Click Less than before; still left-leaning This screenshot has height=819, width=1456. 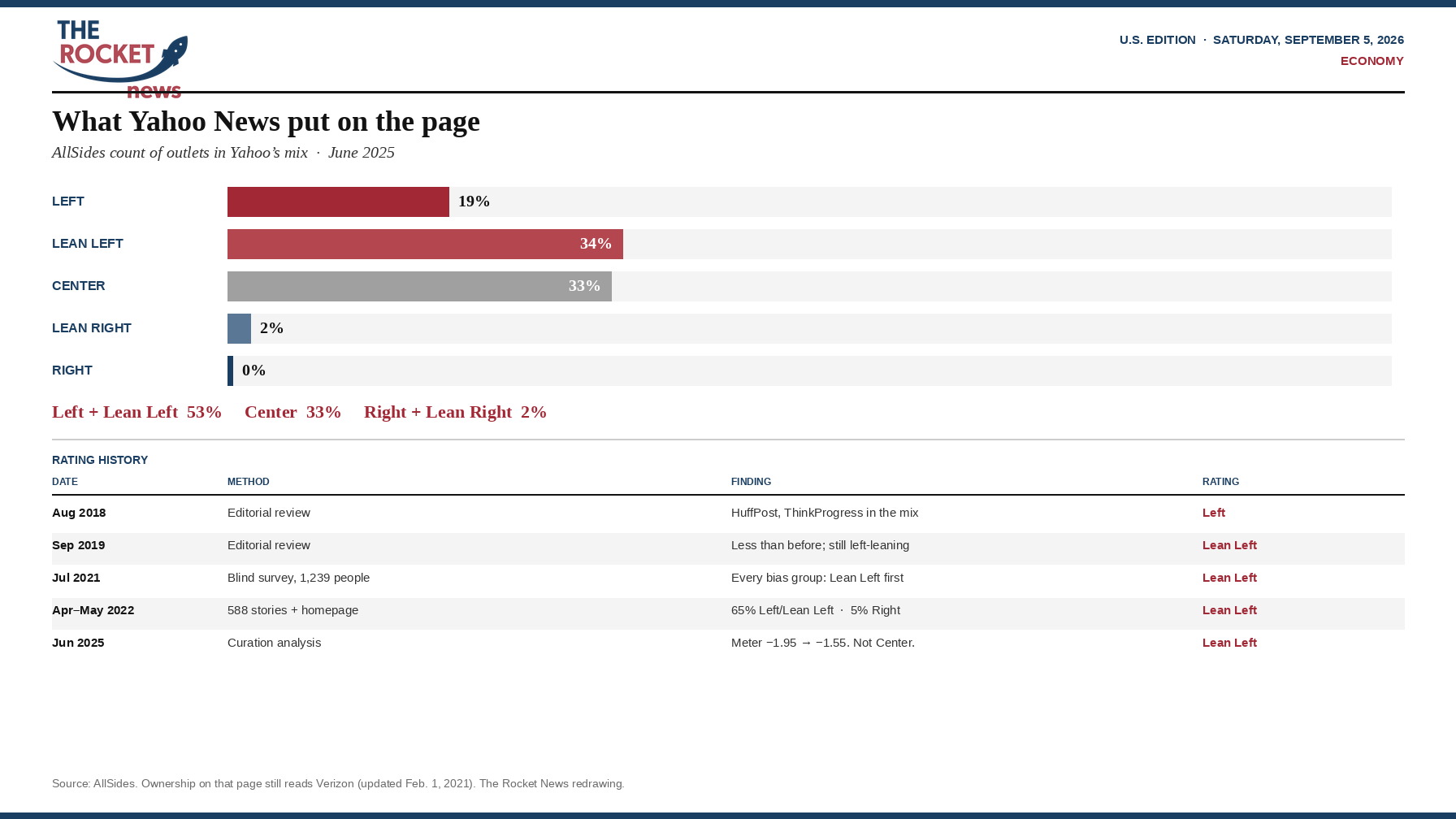click(x=820, y=545)
